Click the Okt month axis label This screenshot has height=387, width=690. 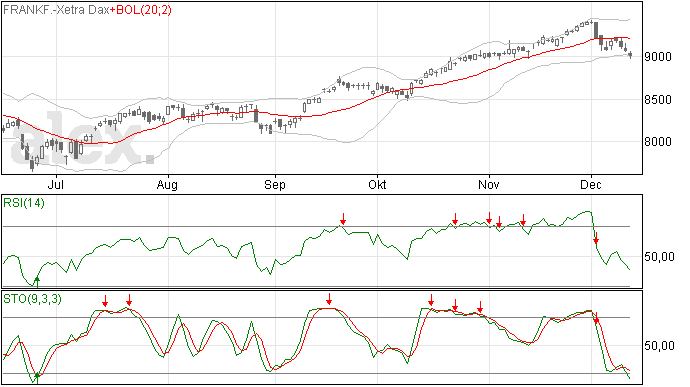[377, 184]
